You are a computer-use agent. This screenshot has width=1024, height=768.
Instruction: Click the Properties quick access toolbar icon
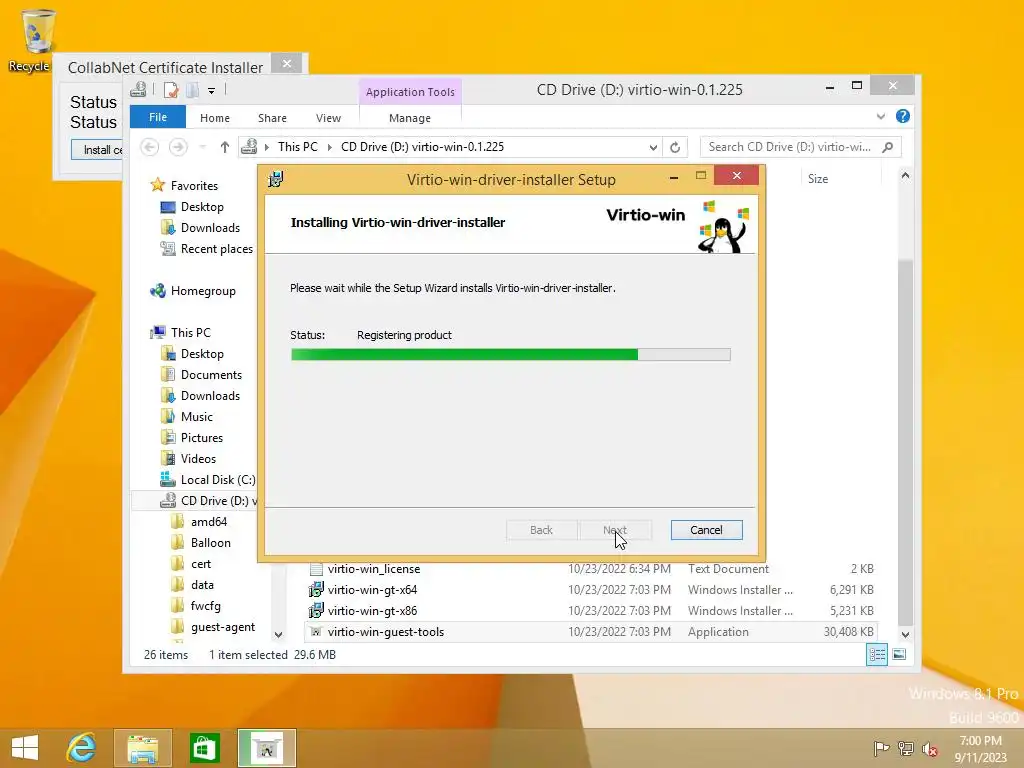[171, 90]
